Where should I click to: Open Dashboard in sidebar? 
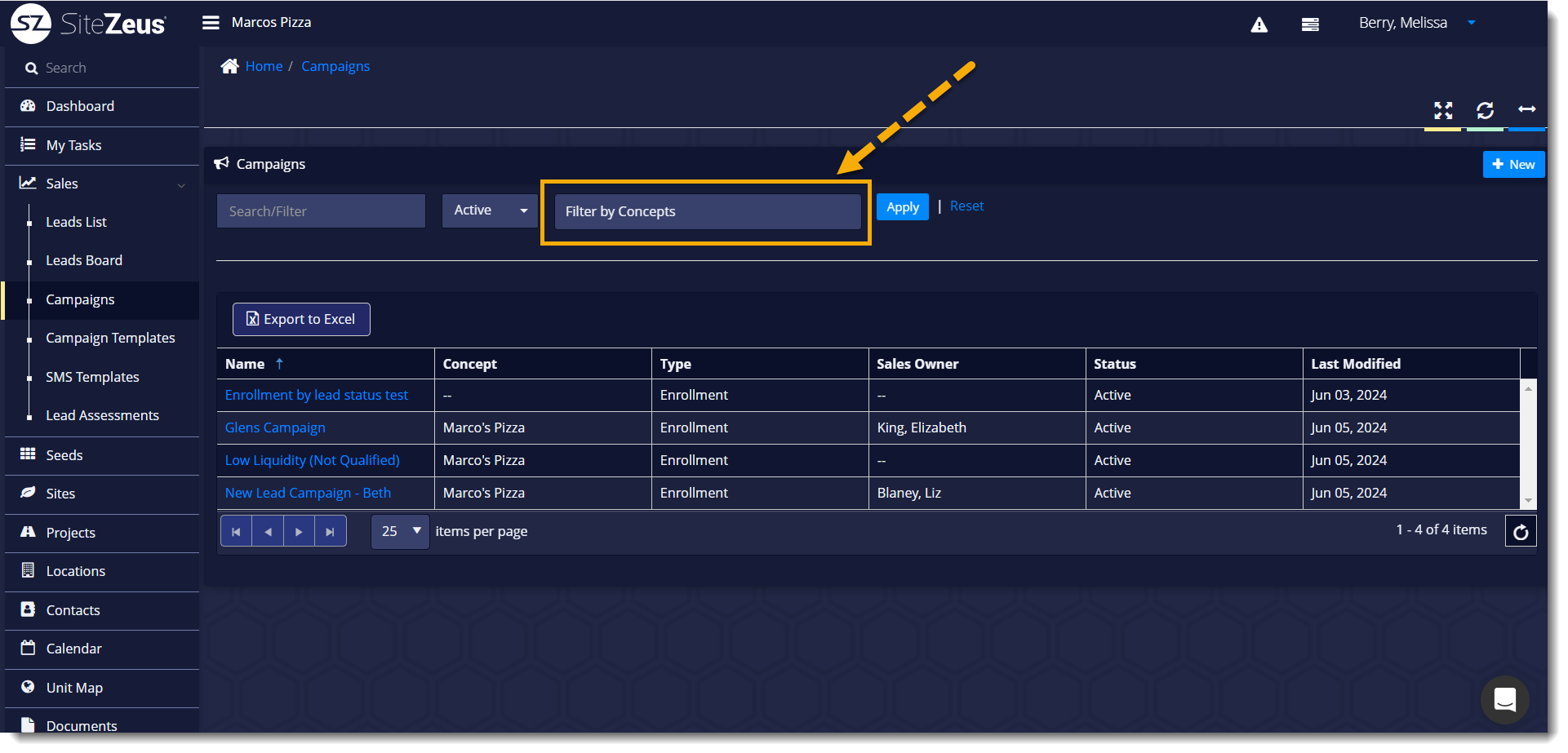coord(102,106)
